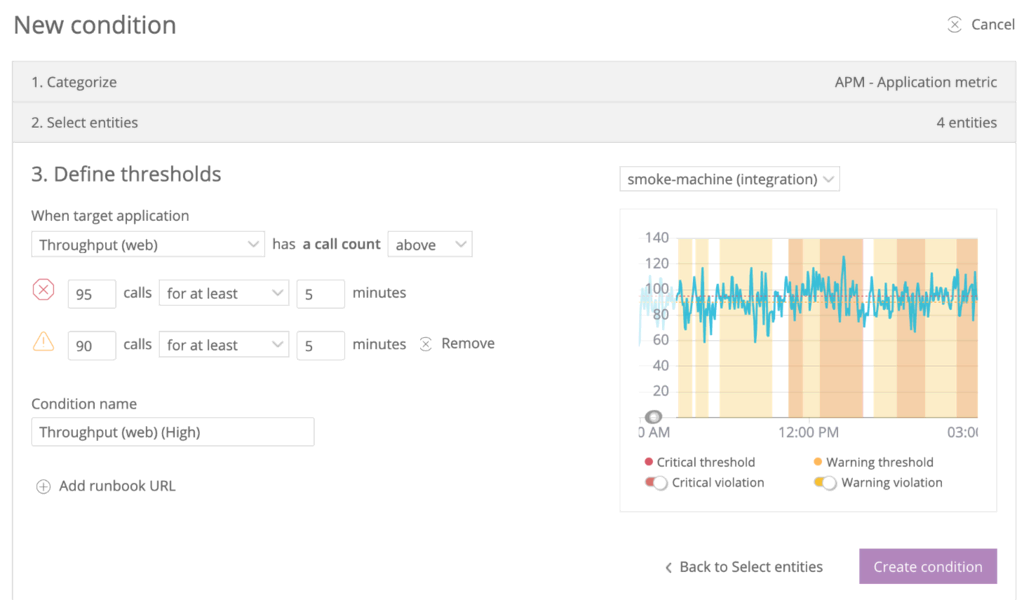Open the Throughput (web) metric dropdown
The width and height of the screenshot is (1024, 600).
(148, 244)
